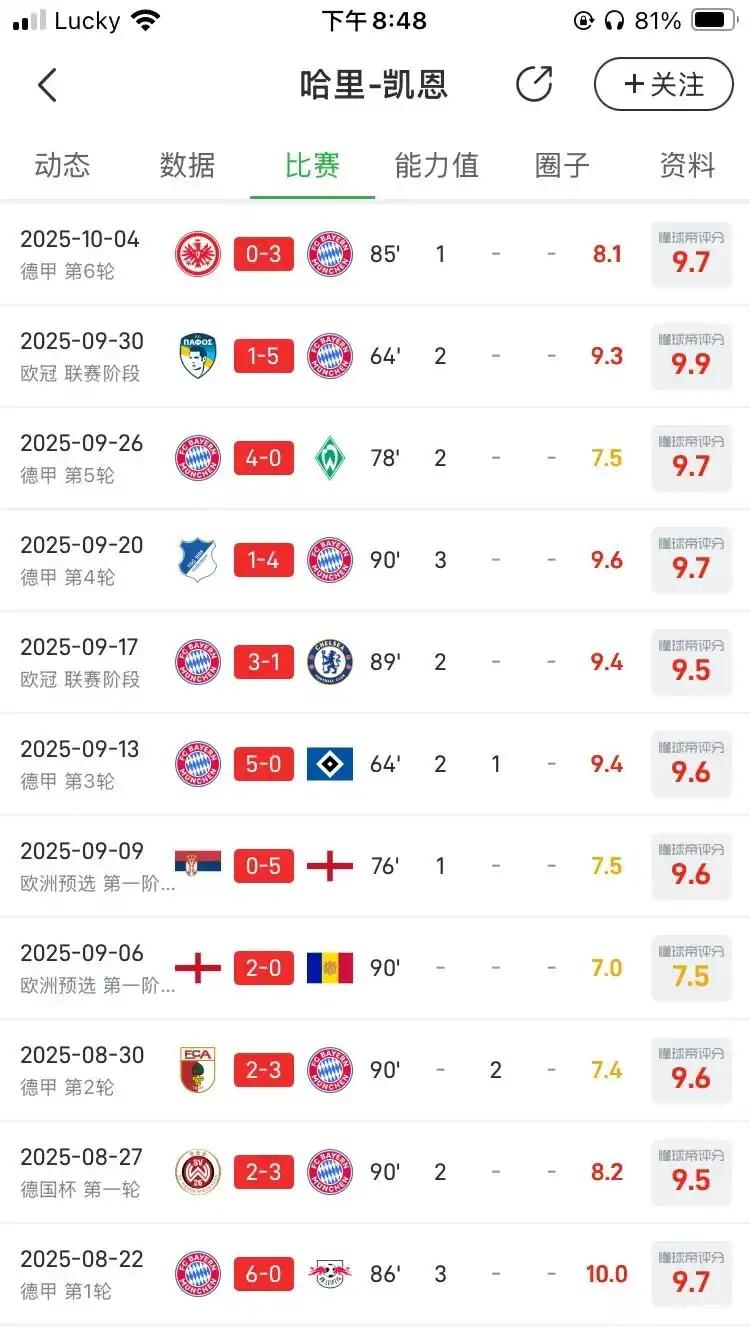Image resolution: width=750 pixels, height=1334 pixels.
Task: Tap the 9.9 rating box for 2025-09-30
Action: pos(691,356)
